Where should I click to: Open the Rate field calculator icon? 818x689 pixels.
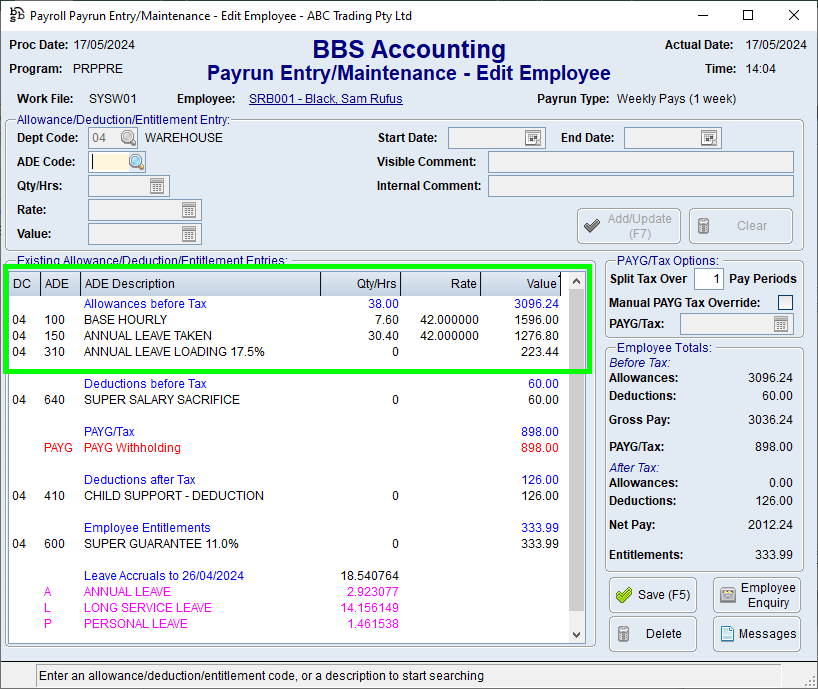[x=189, y=210]
